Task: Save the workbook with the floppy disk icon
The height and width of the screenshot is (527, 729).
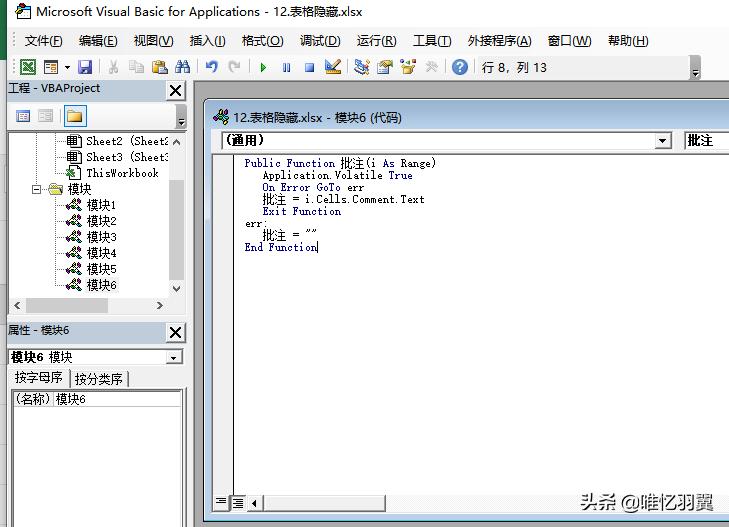Action: (85, 67)
